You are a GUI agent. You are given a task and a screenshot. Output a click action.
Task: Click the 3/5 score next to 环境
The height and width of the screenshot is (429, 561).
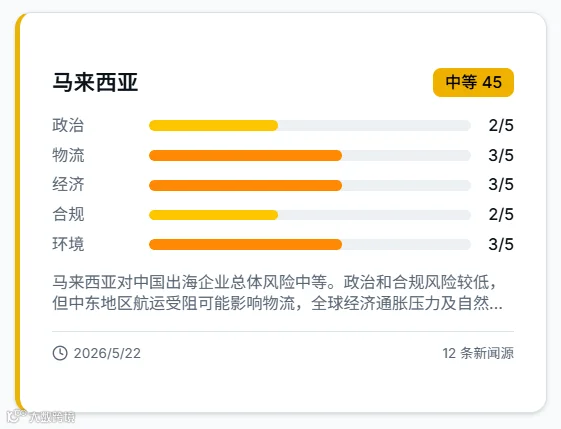pyautogui.click(x=501, y=244)
